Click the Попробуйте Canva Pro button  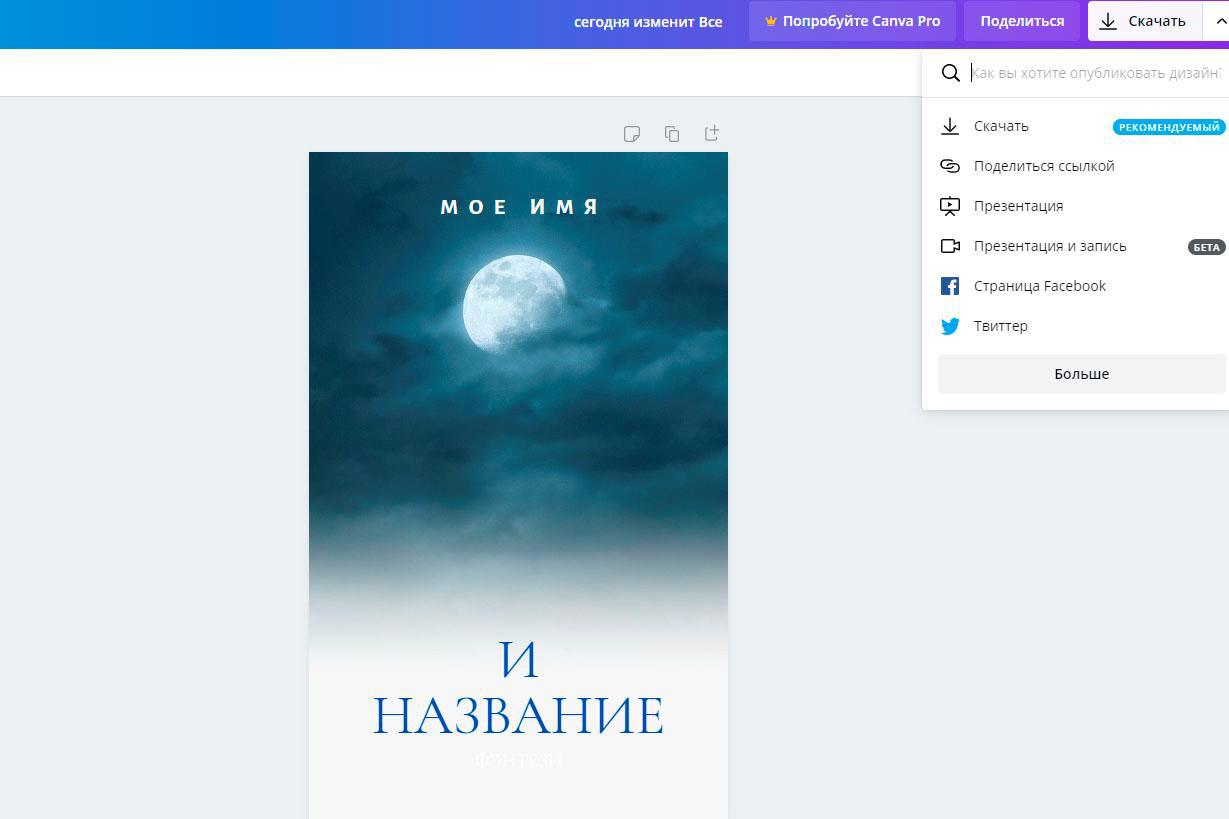852,21
